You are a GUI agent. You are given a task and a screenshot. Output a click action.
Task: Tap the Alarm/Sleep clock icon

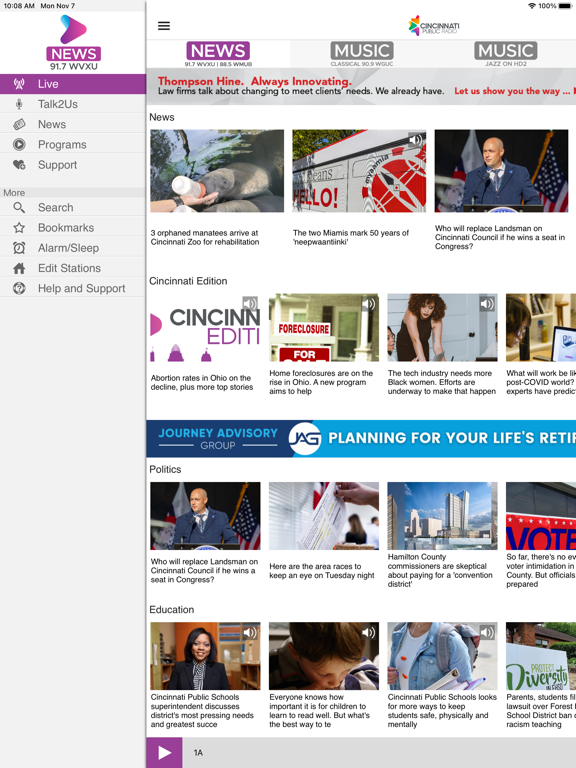coord(19,248)
